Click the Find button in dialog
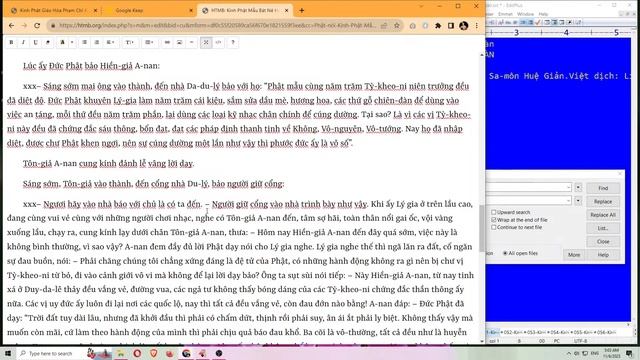This screenshot has height=360, width=640. (x=603, y=188)
